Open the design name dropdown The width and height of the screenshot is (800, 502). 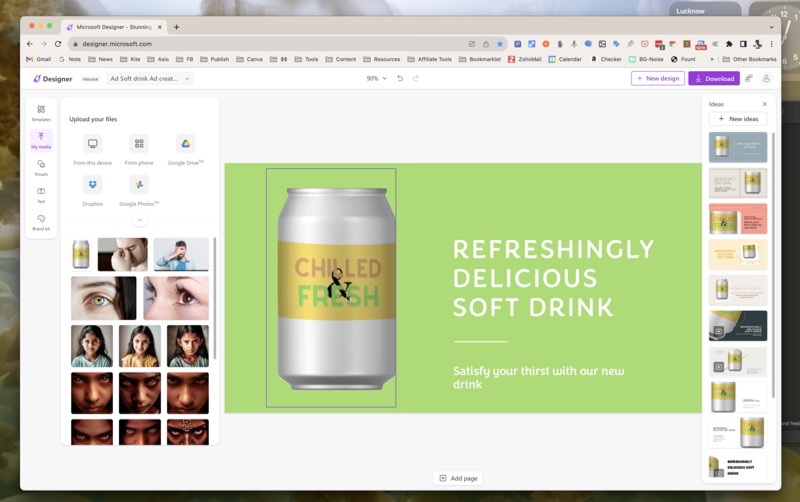[x=149, y=79]
